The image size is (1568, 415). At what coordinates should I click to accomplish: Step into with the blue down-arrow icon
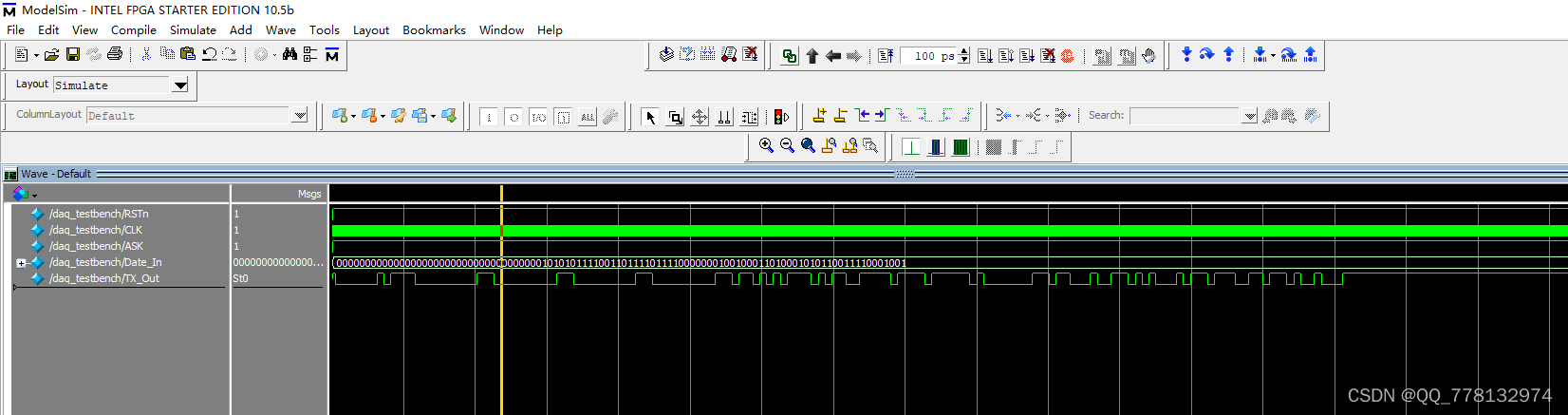point(1186,55)
